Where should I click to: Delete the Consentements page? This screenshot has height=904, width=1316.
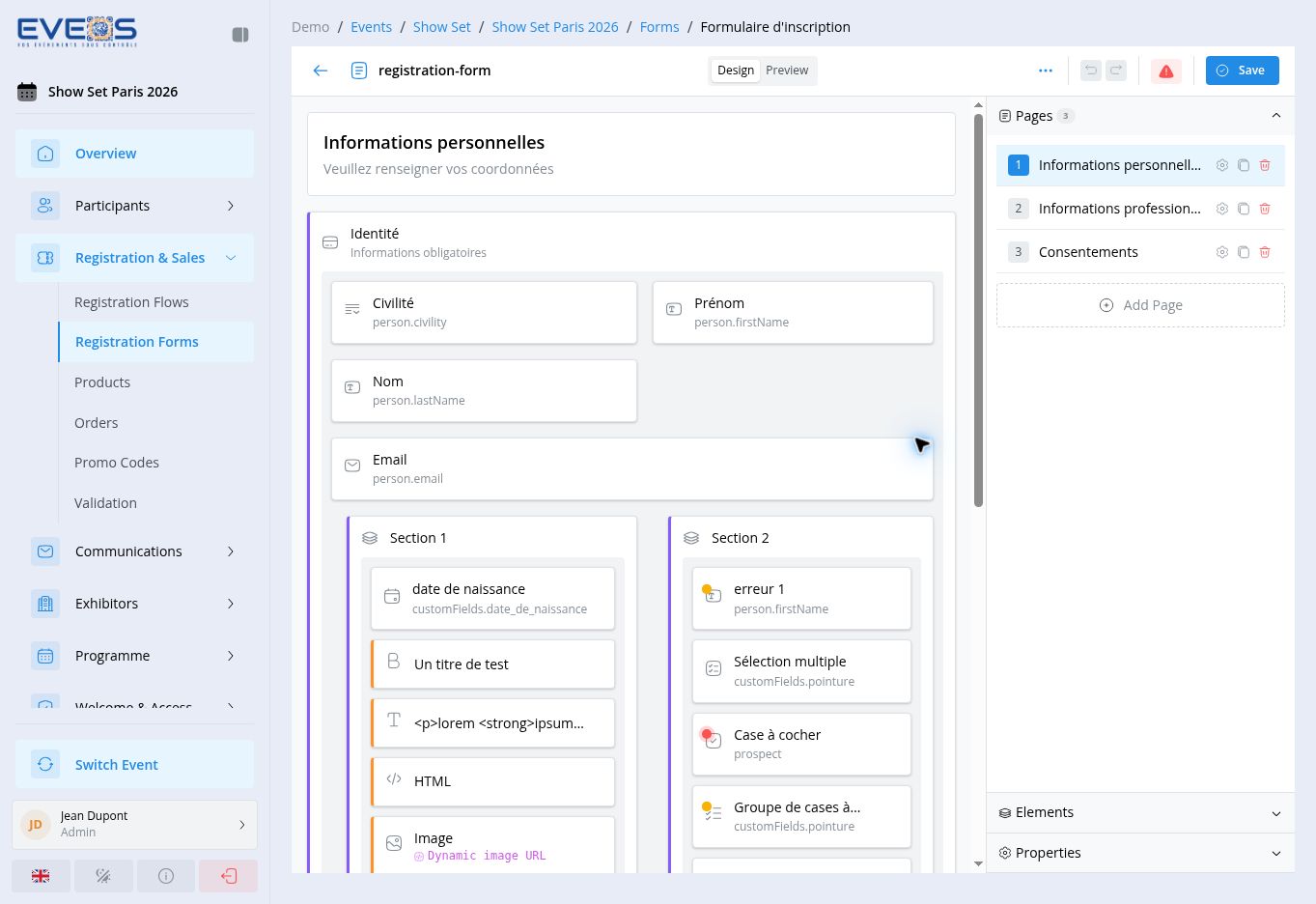click(1265, 252)
